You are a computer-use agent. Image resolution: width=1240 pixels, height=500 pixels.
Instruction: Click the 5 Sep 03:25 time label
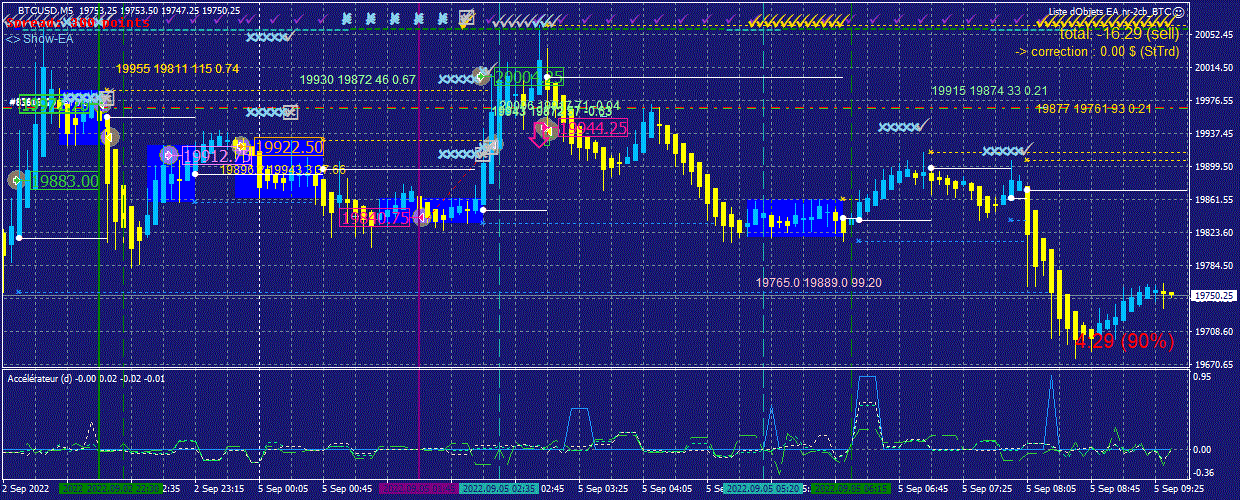click(x=604, y=490)
